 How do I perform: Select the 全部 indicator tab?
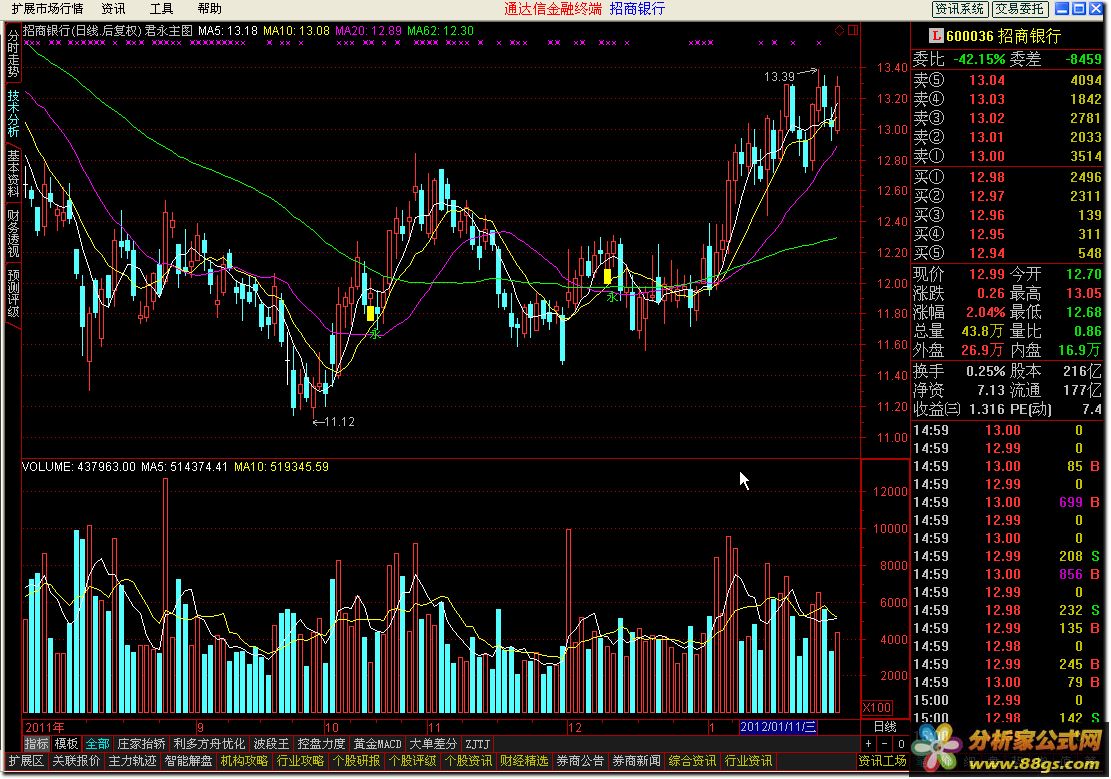pos(97,744)
